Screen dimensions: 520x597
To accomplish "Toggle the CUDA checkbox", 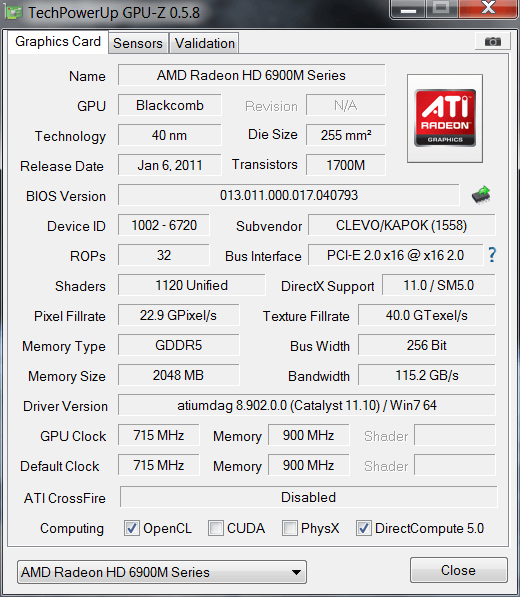I will [216, 528].
